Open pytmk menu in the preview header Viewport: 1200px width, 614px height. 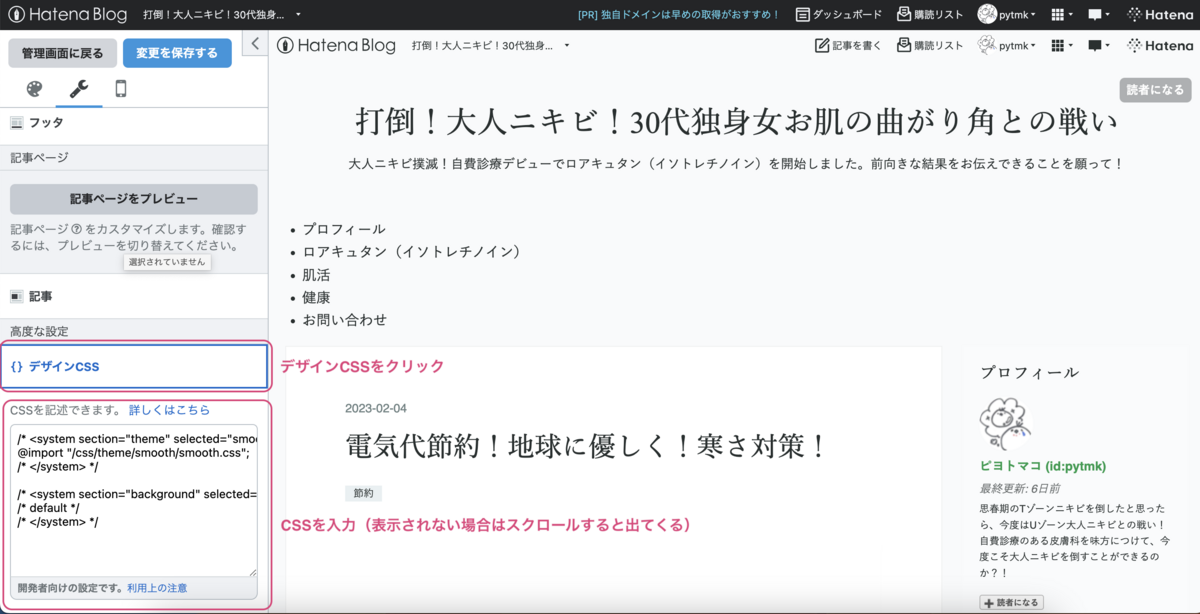click(x=1006, y=45)
